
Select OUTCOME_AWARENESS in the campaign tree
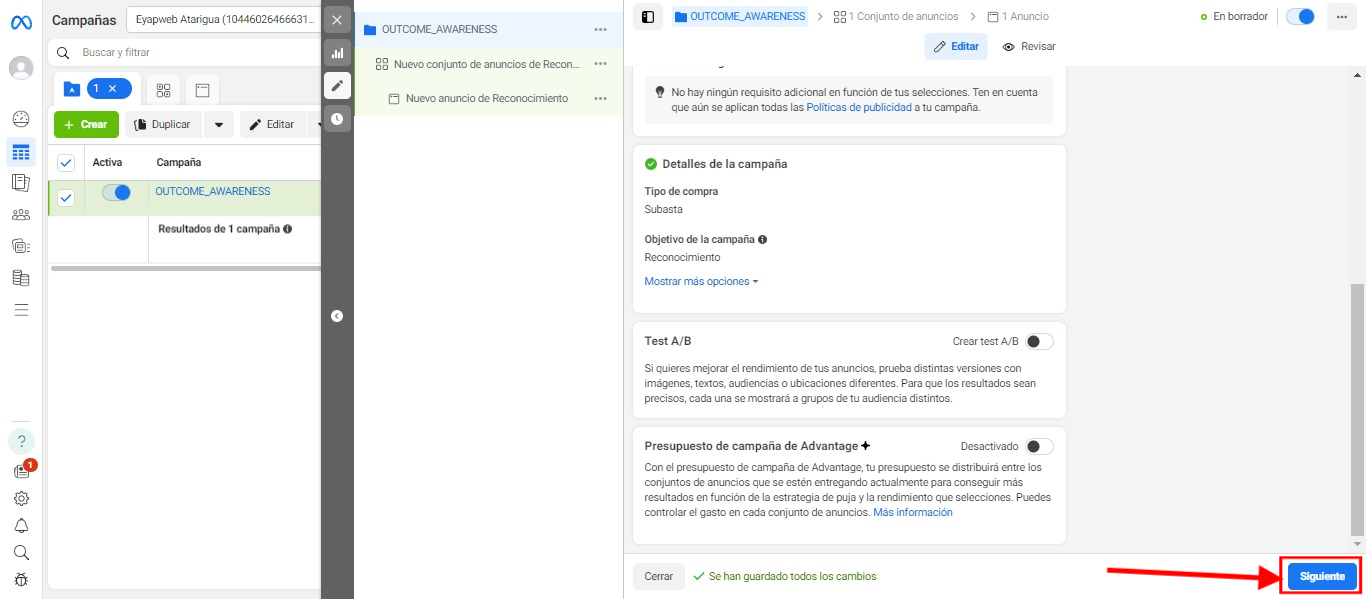pos(487,30)
